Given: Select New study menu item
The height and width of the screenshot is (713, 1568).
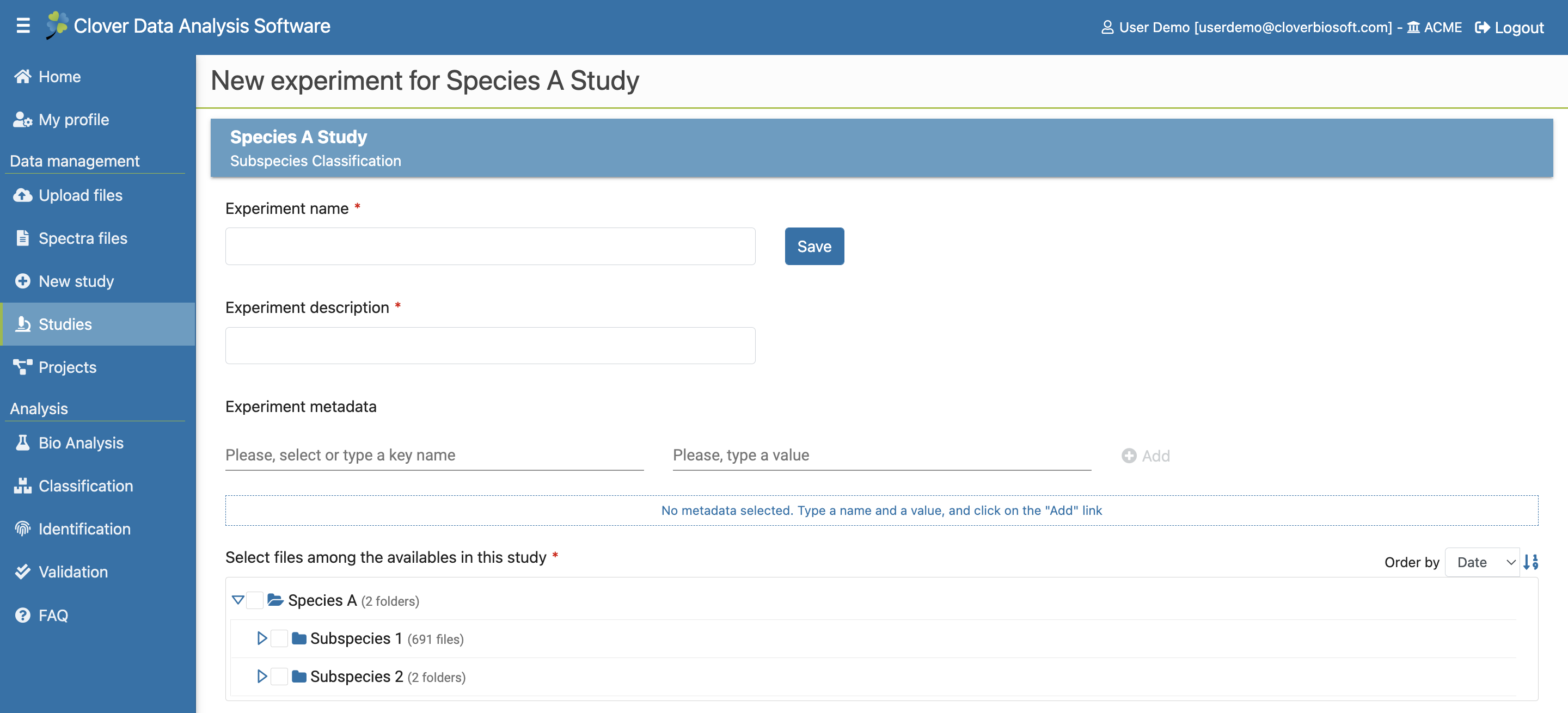Looking at the screenshot, I should tap(97, 281).
